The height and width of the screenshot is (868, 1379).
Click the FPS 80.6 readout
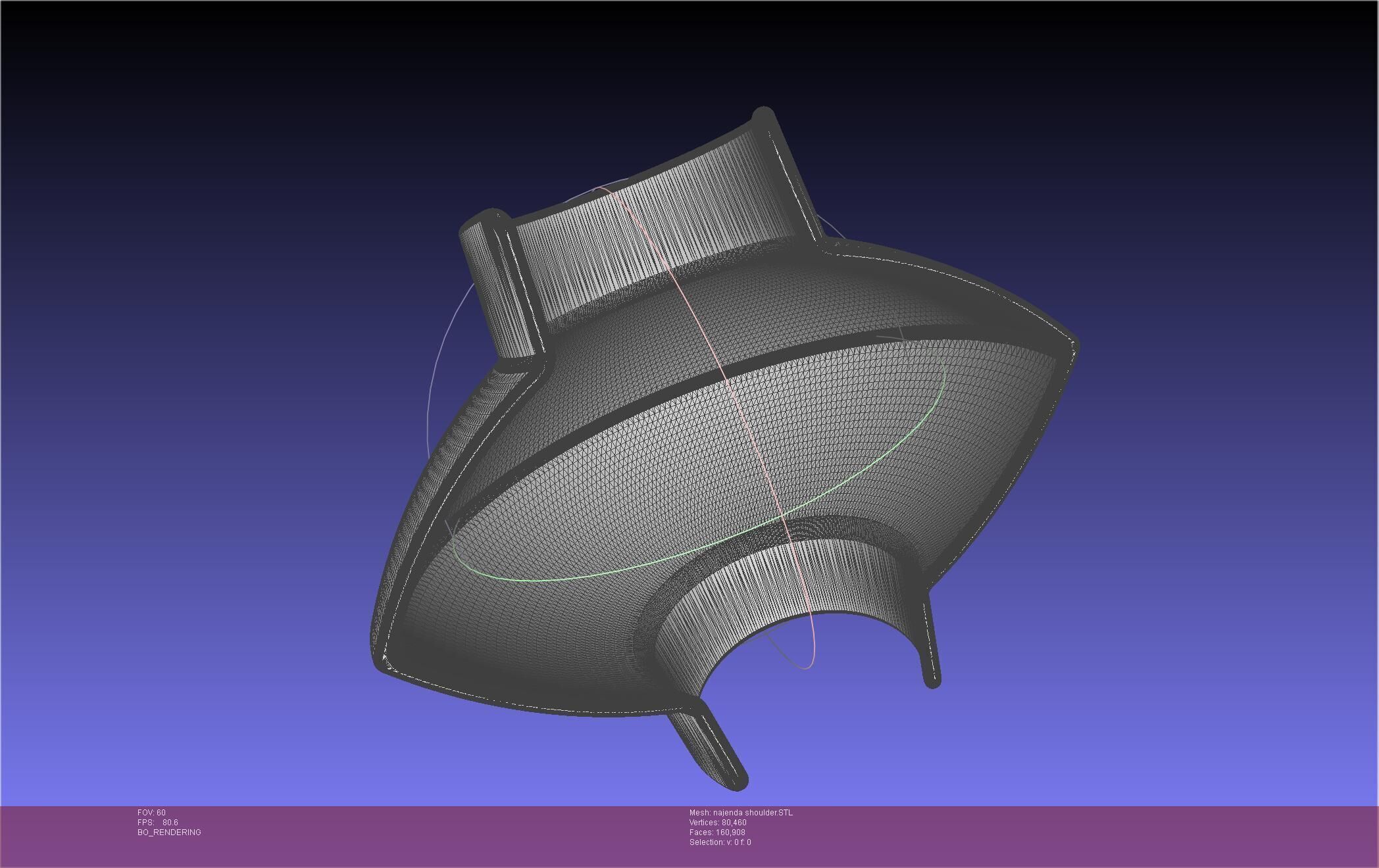click(158, 823)
